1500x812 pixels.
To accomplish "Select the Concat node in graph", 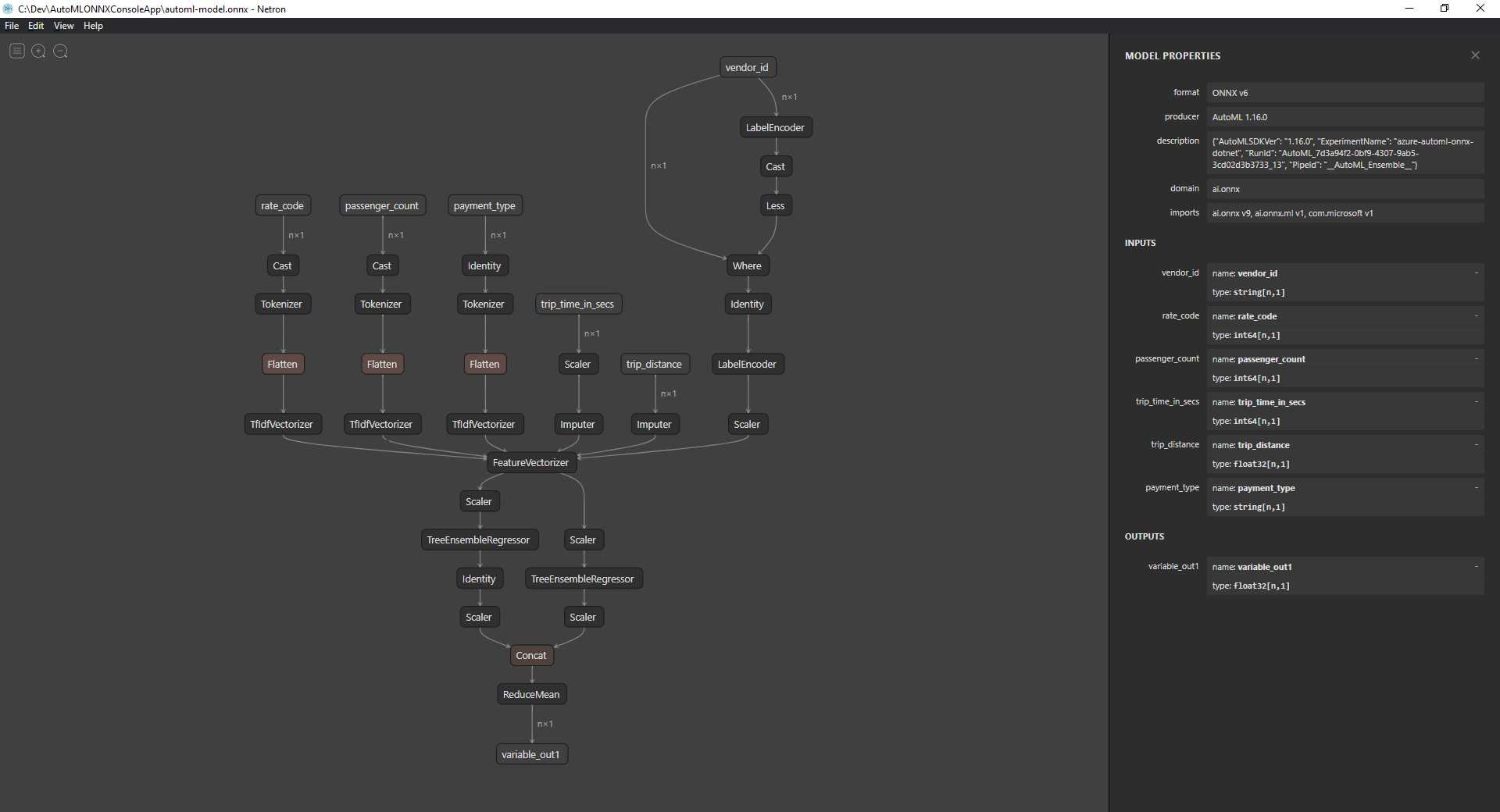I will 531,656.
